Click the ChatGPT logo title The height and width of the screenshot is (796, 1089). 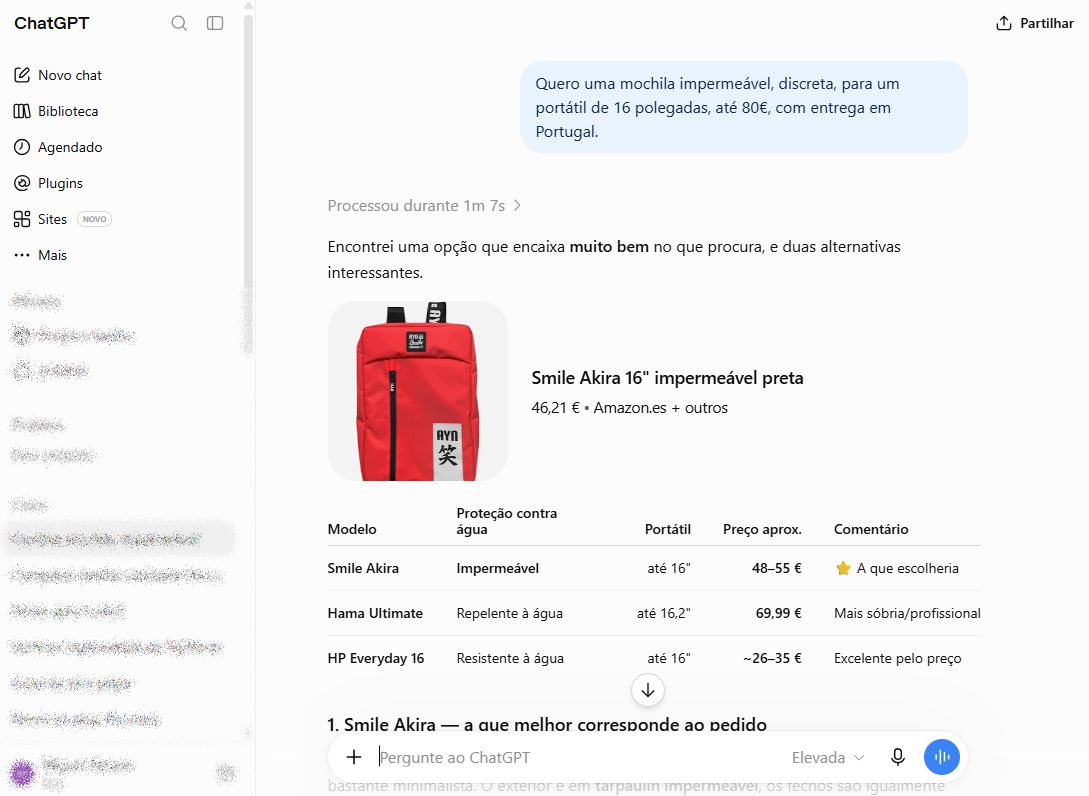point(51,23)
